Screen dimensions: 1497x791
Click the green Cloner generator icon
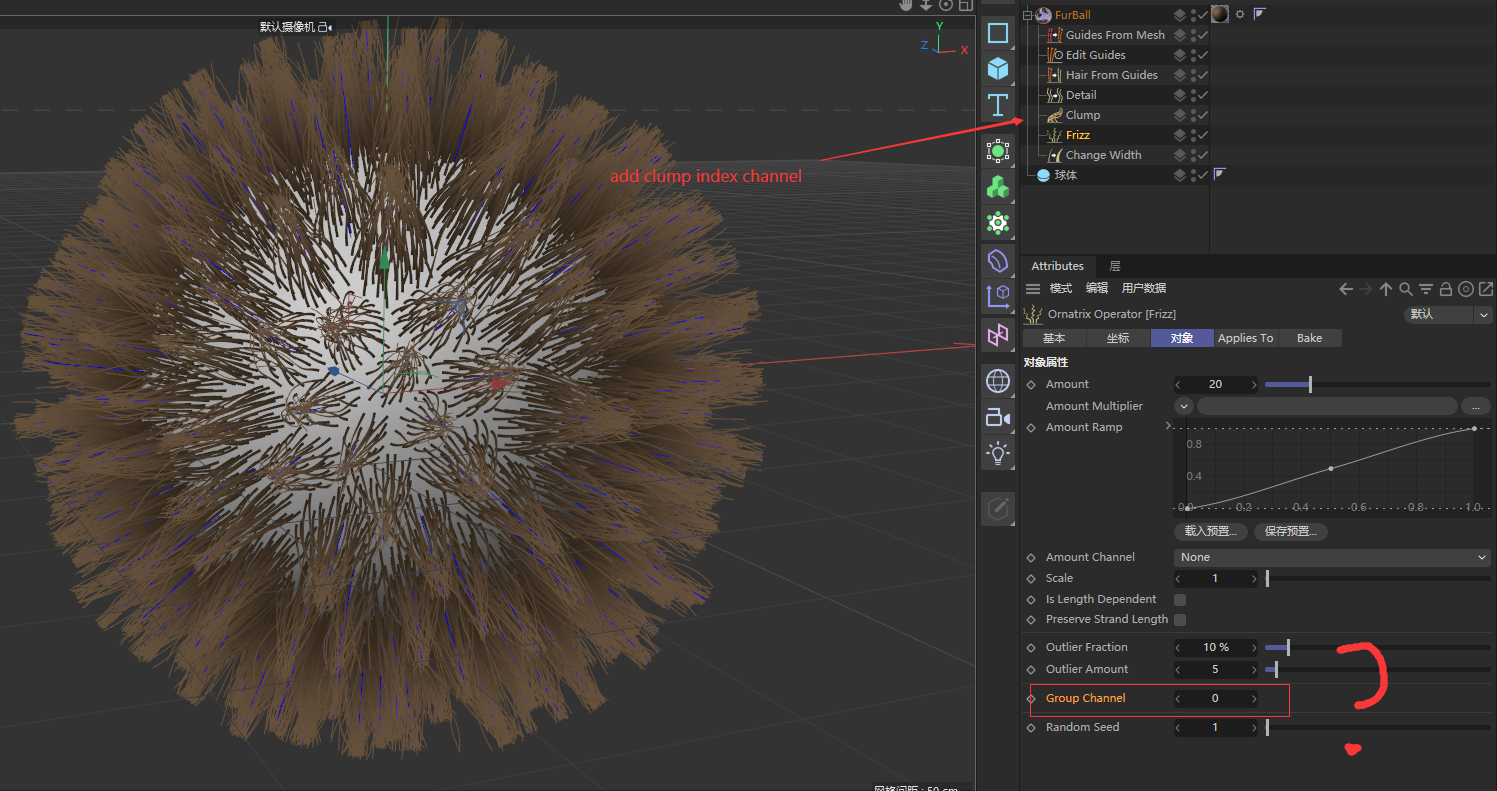(x=997, y=187)
